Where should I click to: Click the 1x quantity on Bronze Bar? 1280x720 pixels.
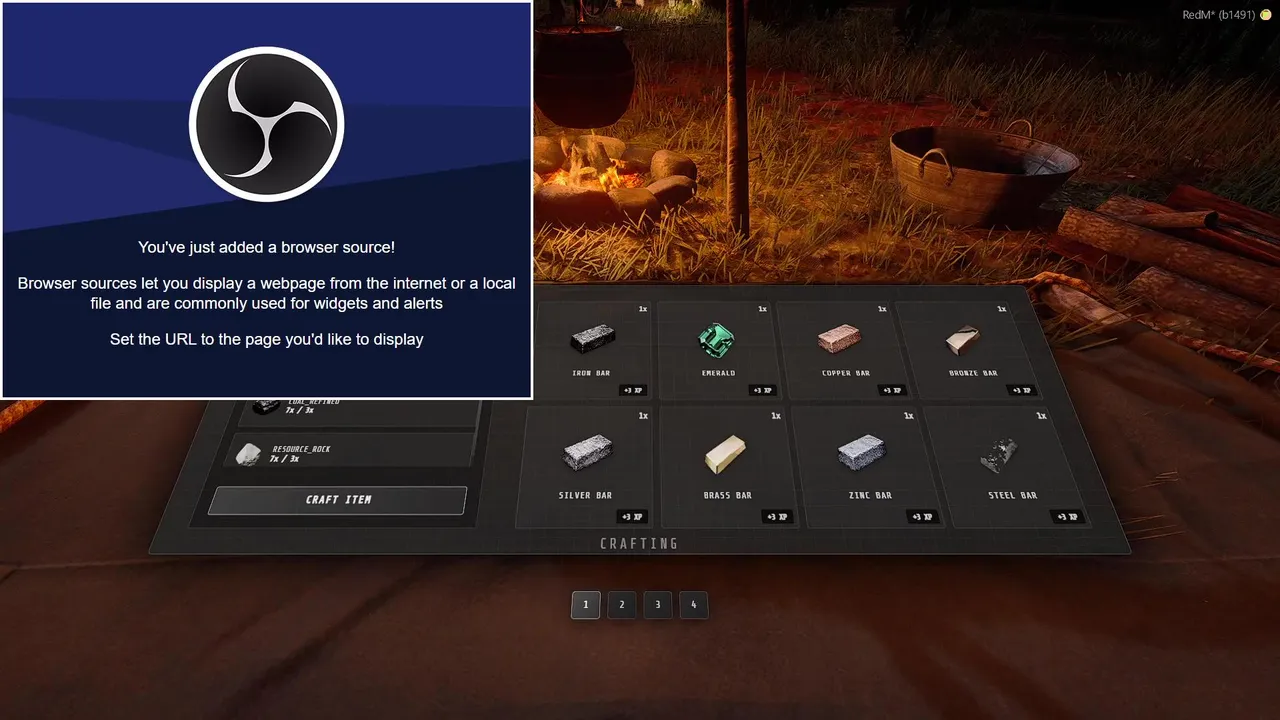coord(1001,310)
